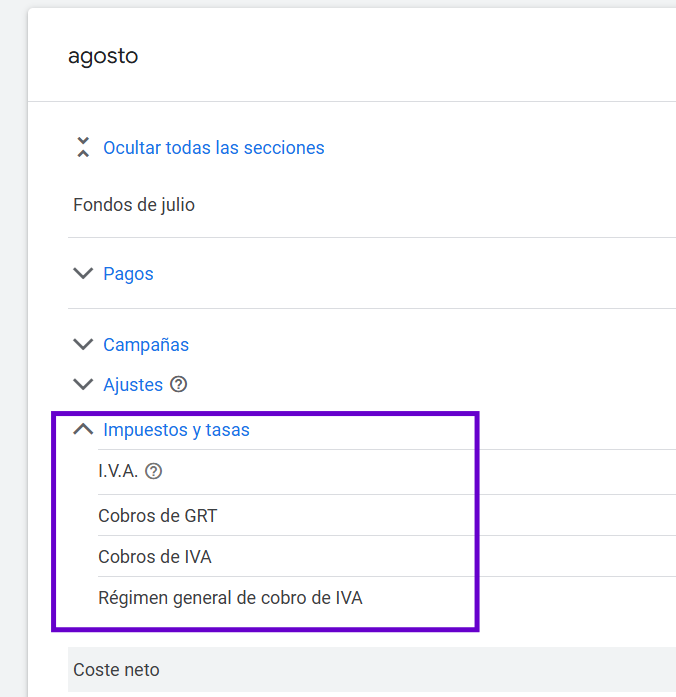The height and width of the screenshot is (697, 676).
Task: Click the Ocultar todas las secciones link
Action: coord(213,148)
